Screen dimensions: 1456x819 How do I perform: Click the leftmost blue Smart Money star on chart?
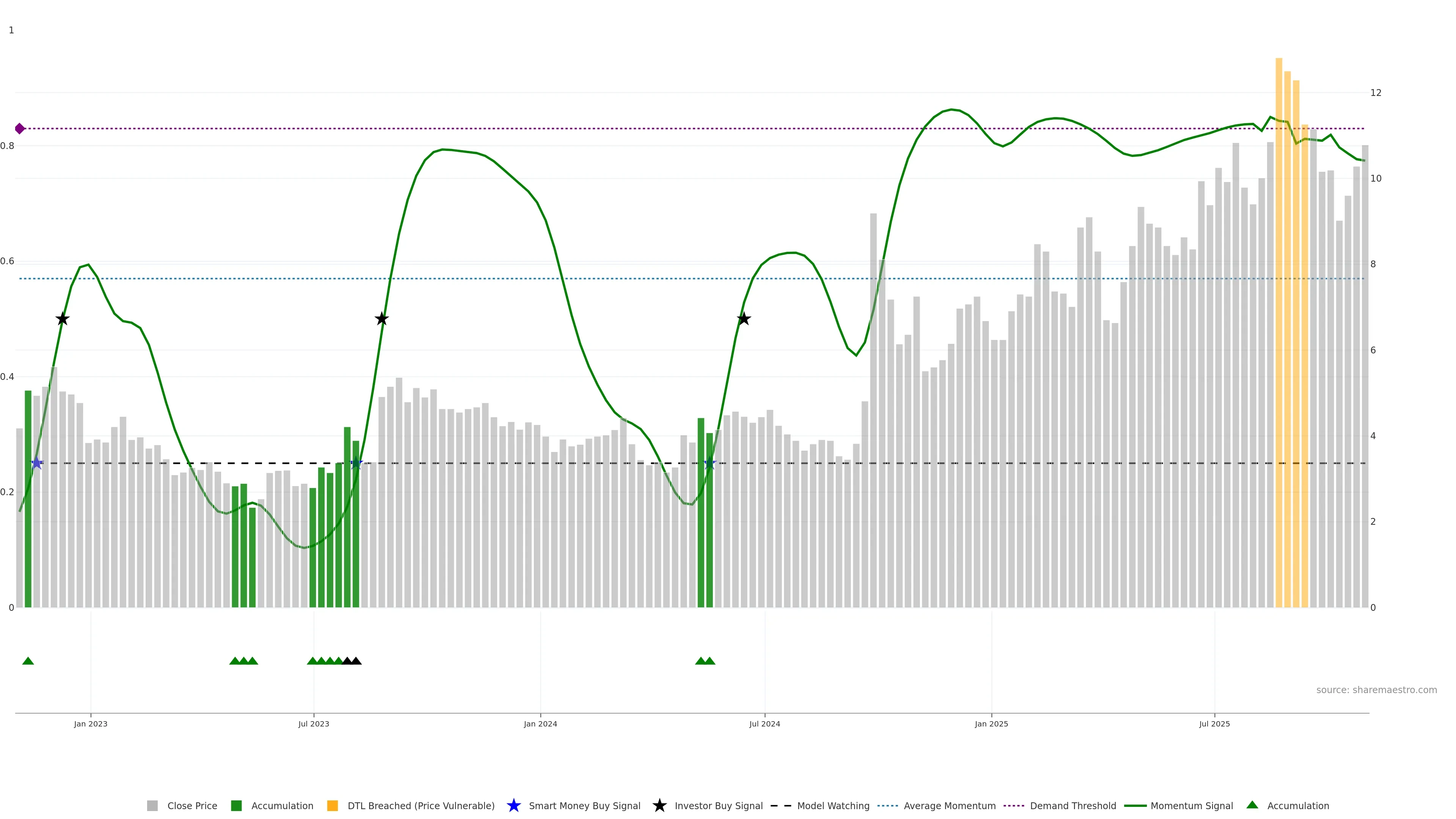coord(37,463)
